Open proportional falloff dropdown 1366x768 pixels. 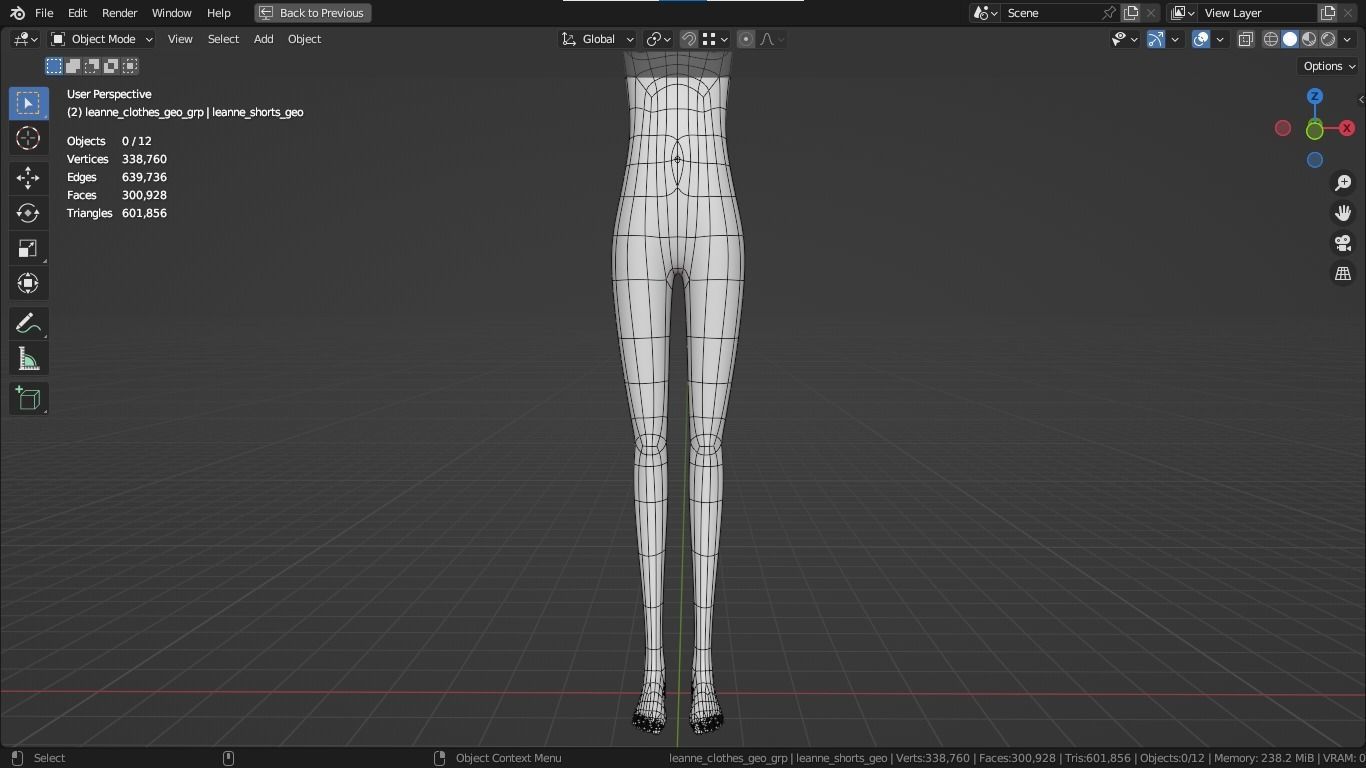(x=772, y=39)
